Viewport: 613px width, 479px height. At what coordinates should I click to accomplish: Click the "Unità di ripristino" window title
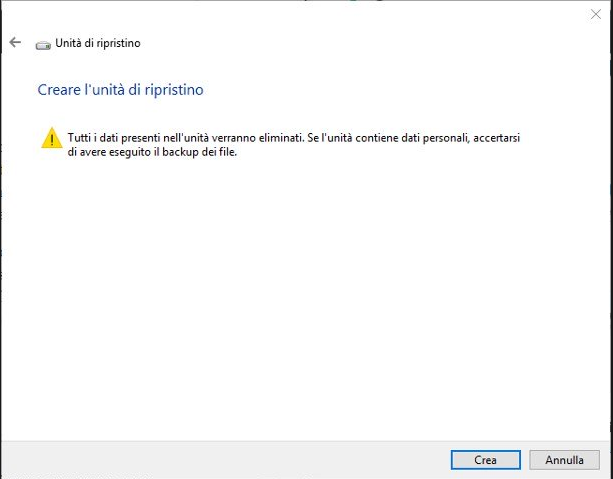pos(98,44)
